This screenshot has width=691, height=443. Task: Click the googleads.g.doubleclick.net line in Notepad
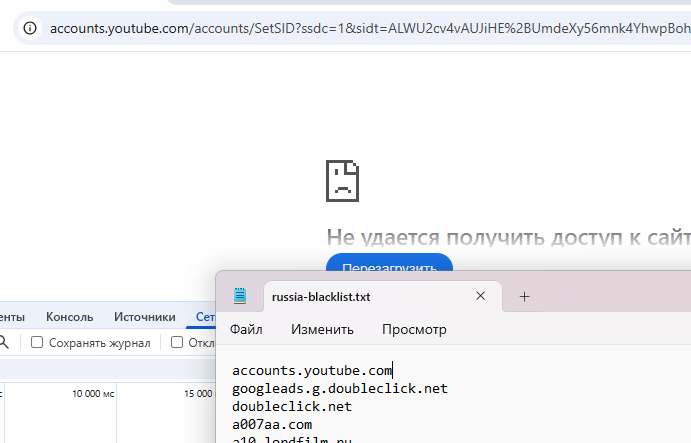pos(340,388)
